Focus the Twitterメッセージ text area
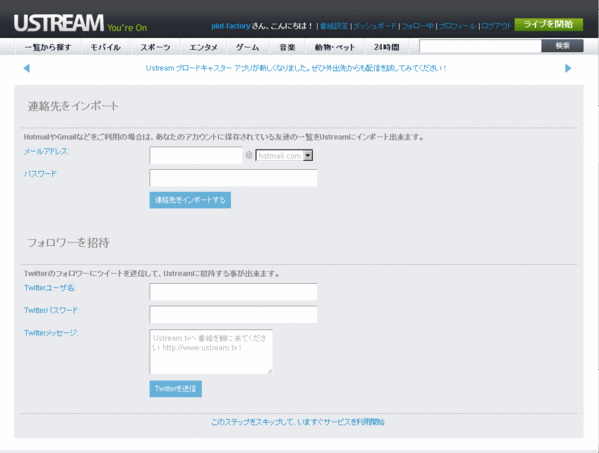The height and width of the screenshot is (453, 599). click(x=211, y=352)
